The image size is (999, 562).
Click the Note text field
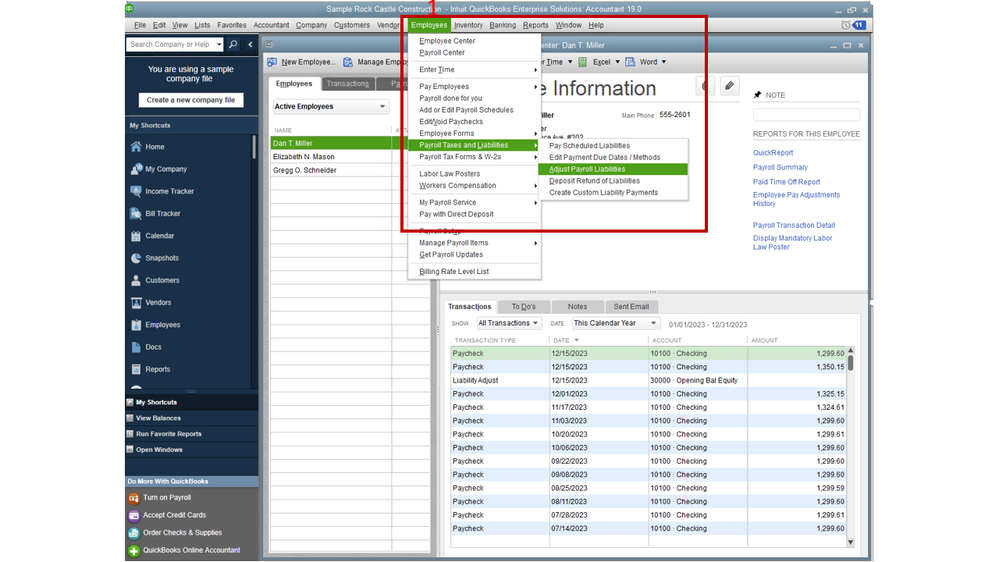(x=806, y=115)
